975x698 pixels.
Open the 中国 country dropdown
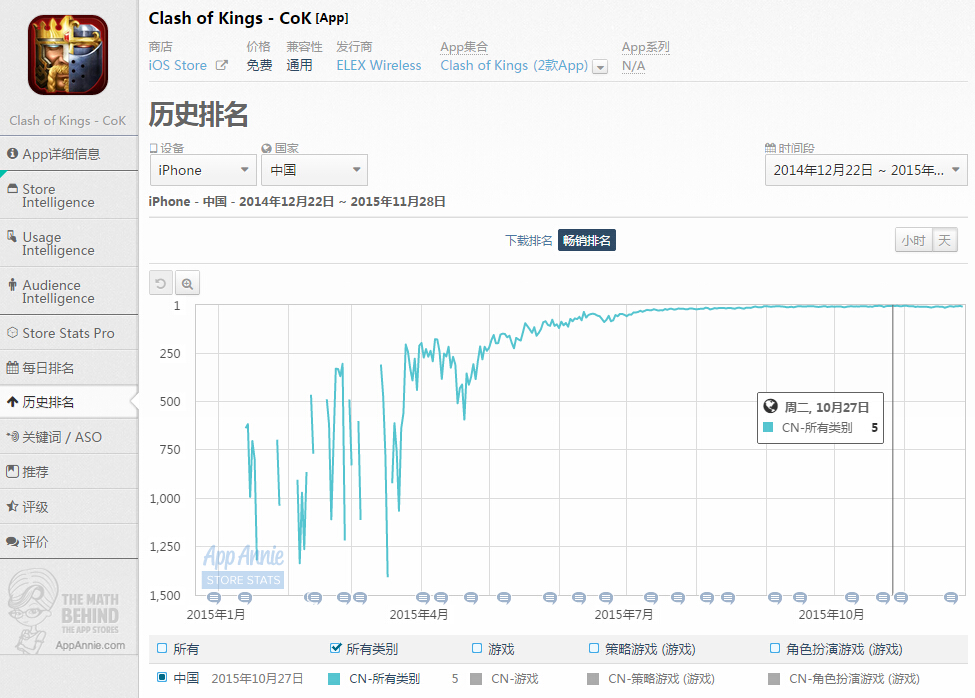point(314,170)
